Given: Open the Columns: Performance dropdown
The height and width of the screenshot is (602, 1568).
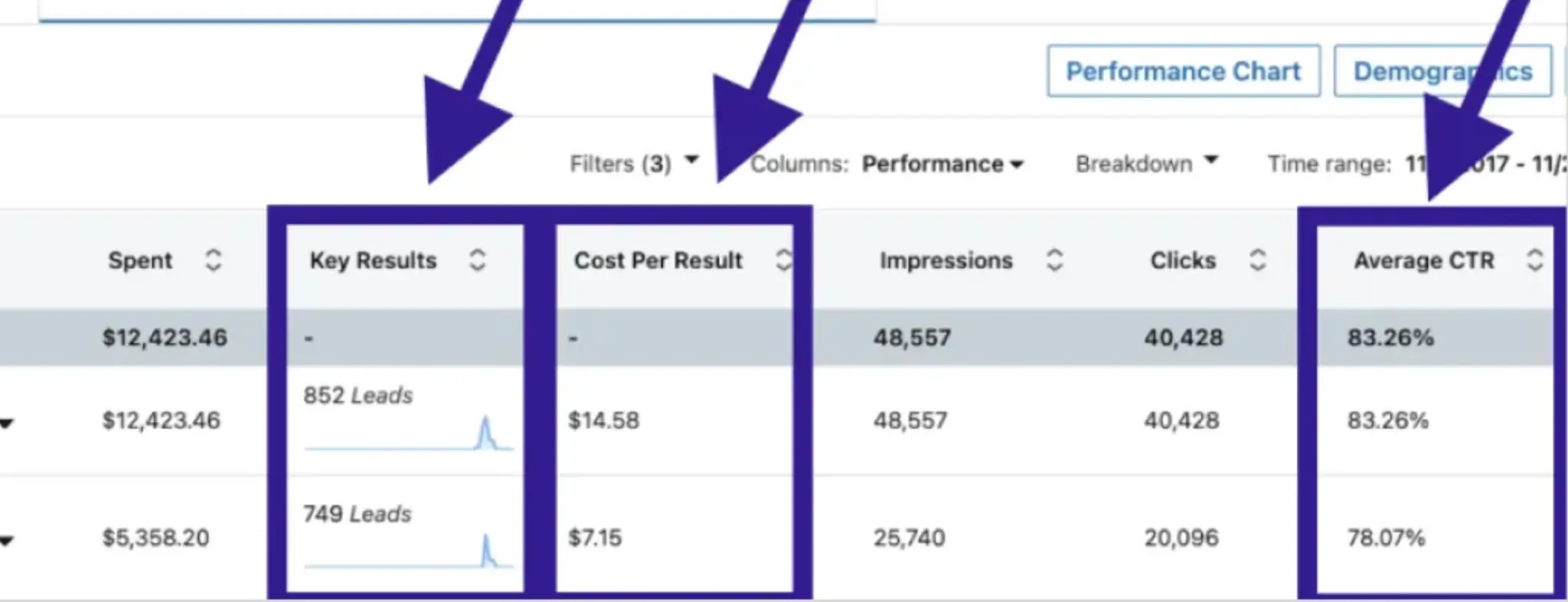Looking at the screenshot, I should click(942, 164).
